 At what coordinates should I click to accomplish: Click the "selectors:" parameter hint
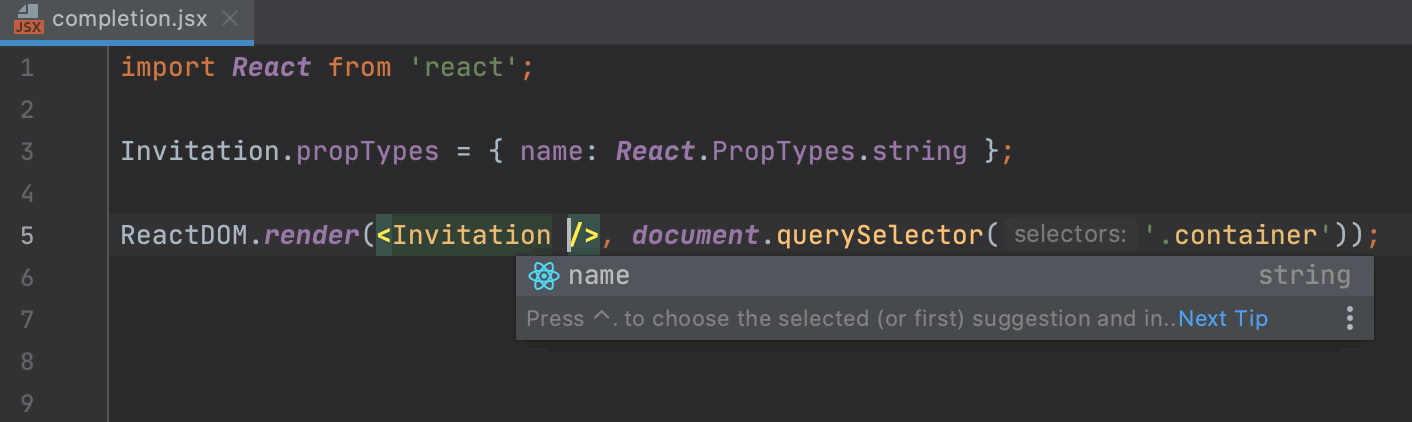(x=1069, y=236)
